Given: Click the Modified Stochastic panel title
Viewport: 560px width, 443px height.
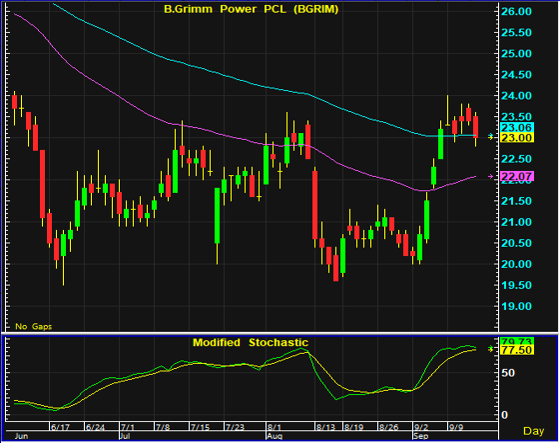Looking at the screenshot, I should (250, 343).
